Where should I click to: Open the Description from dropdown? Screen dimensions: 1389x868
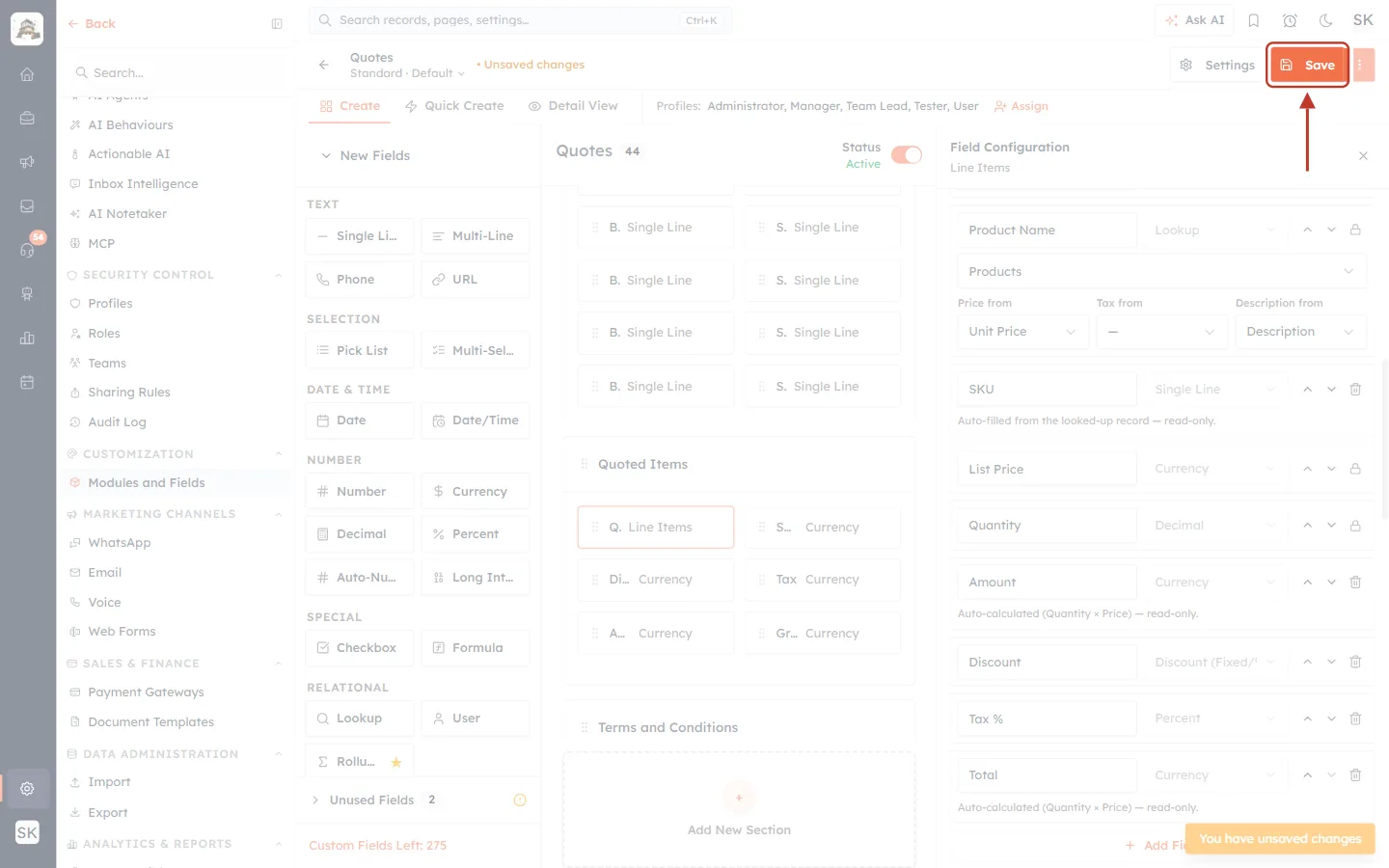tap(1300, 332)
